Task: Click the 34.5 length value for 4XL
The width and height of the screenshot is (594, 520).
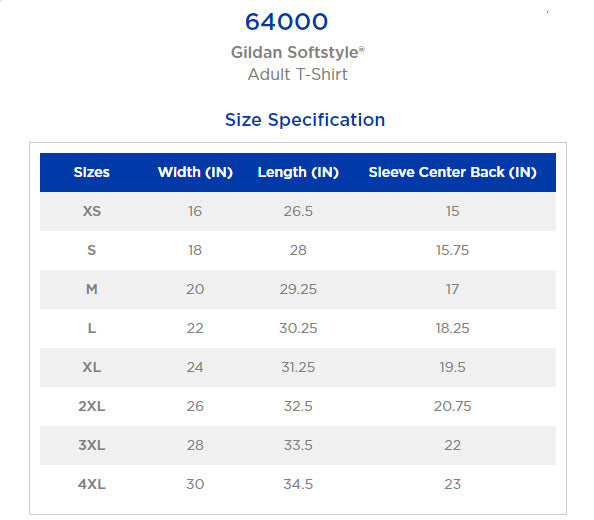Action: tap(298, 484)
